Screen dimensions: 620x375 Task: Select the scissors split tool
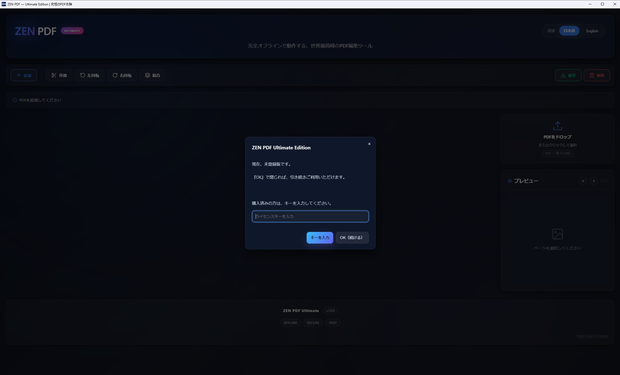(x=59, y=75)
